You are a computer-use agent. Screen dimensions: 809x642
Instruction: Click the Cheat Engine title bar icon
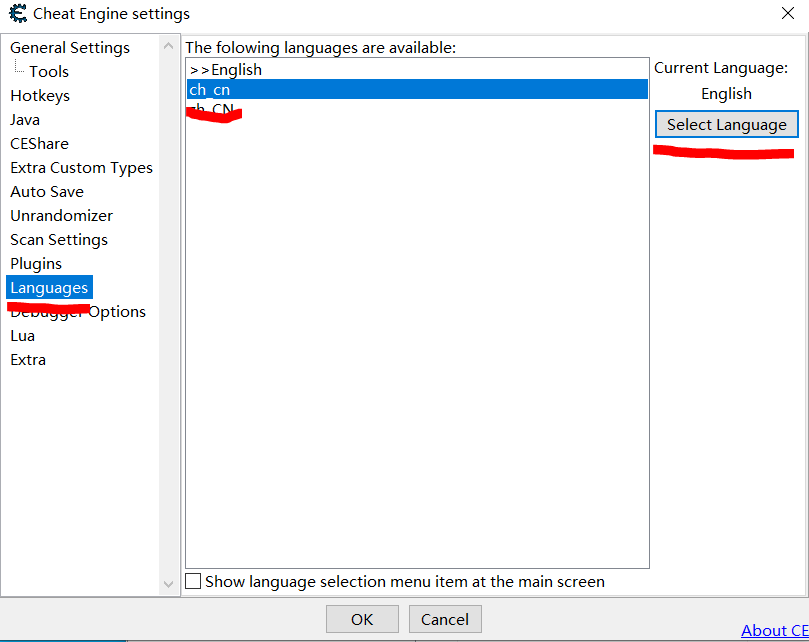pos(17,14)
